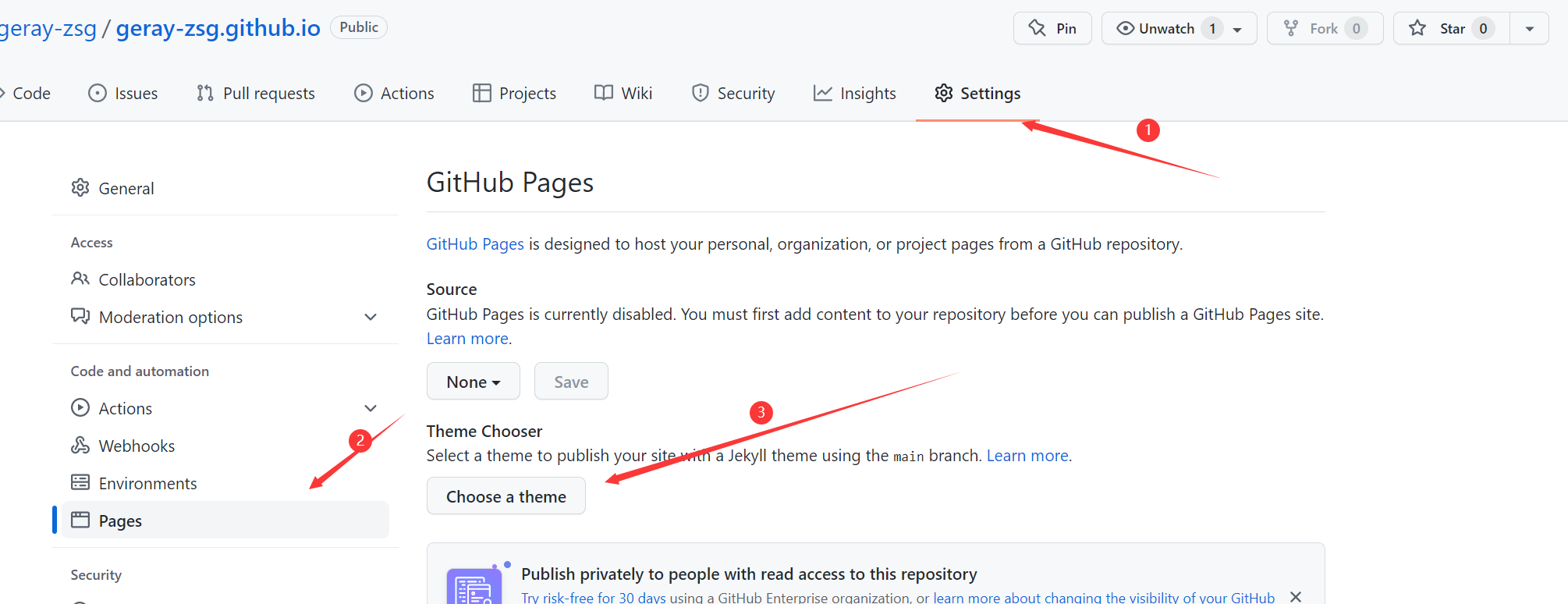Click the fork count badge

pos(1357,29)
